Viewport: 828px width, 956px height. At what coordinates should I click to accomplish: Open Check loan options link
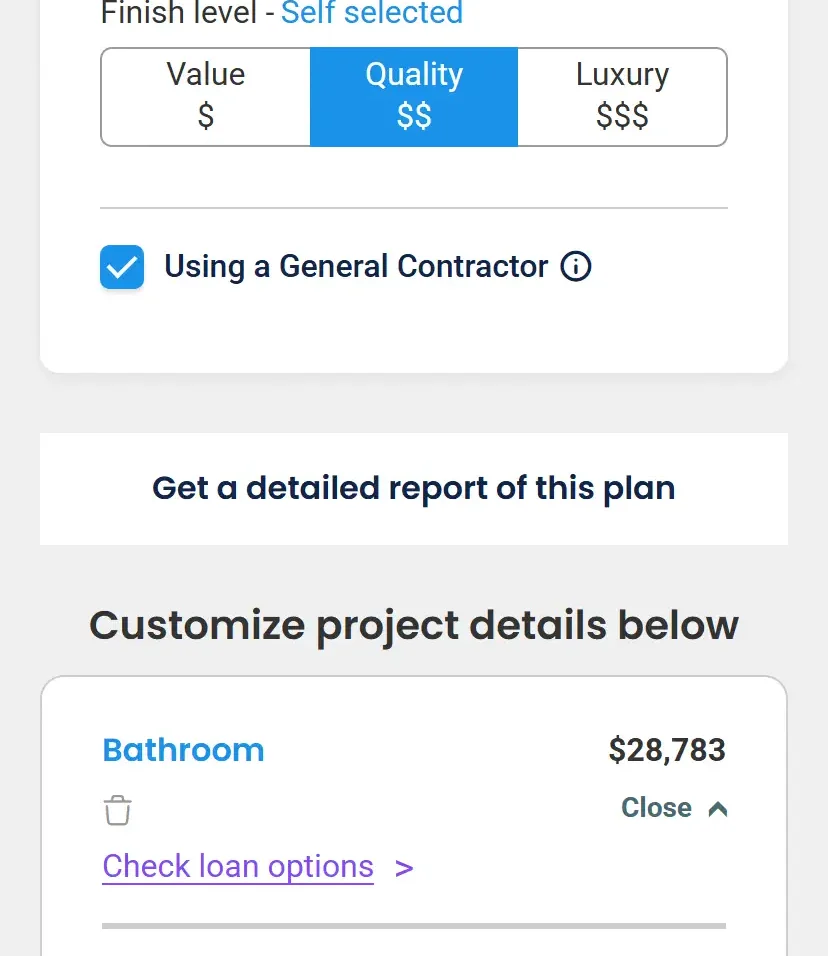point(238,866)
